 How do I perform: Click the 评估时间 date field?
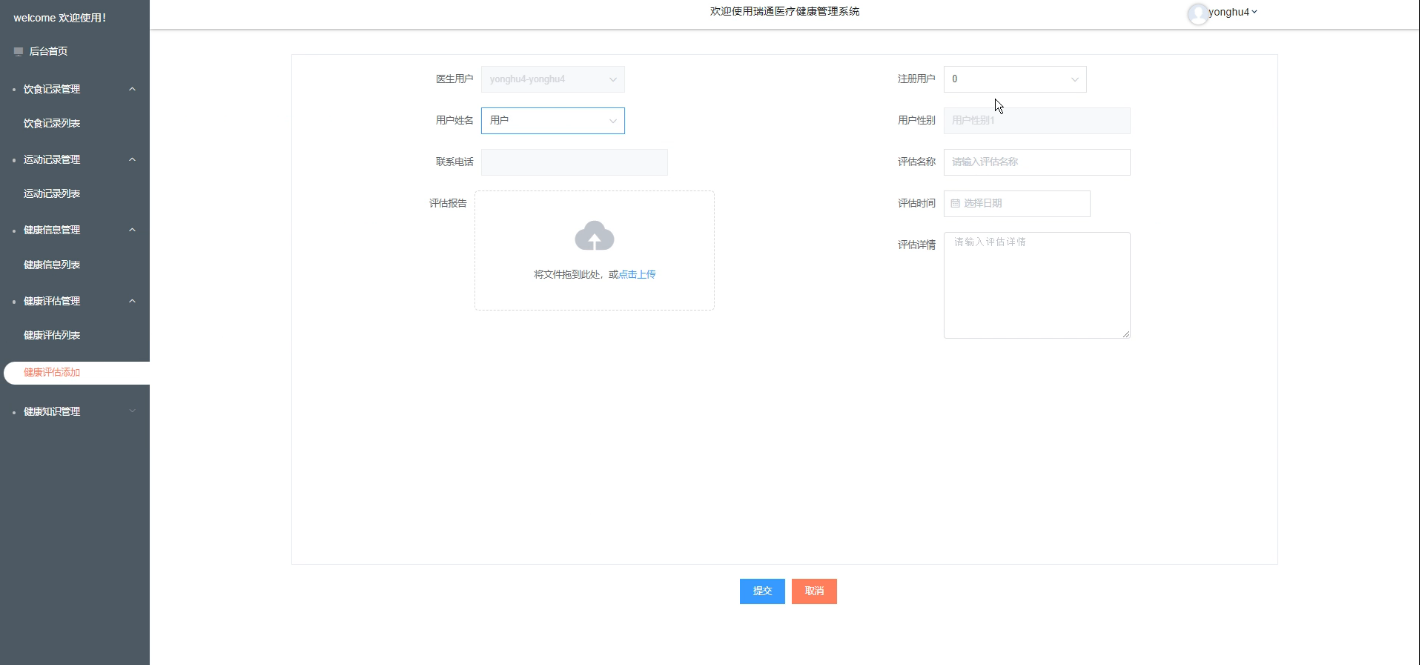[1017, 203]
